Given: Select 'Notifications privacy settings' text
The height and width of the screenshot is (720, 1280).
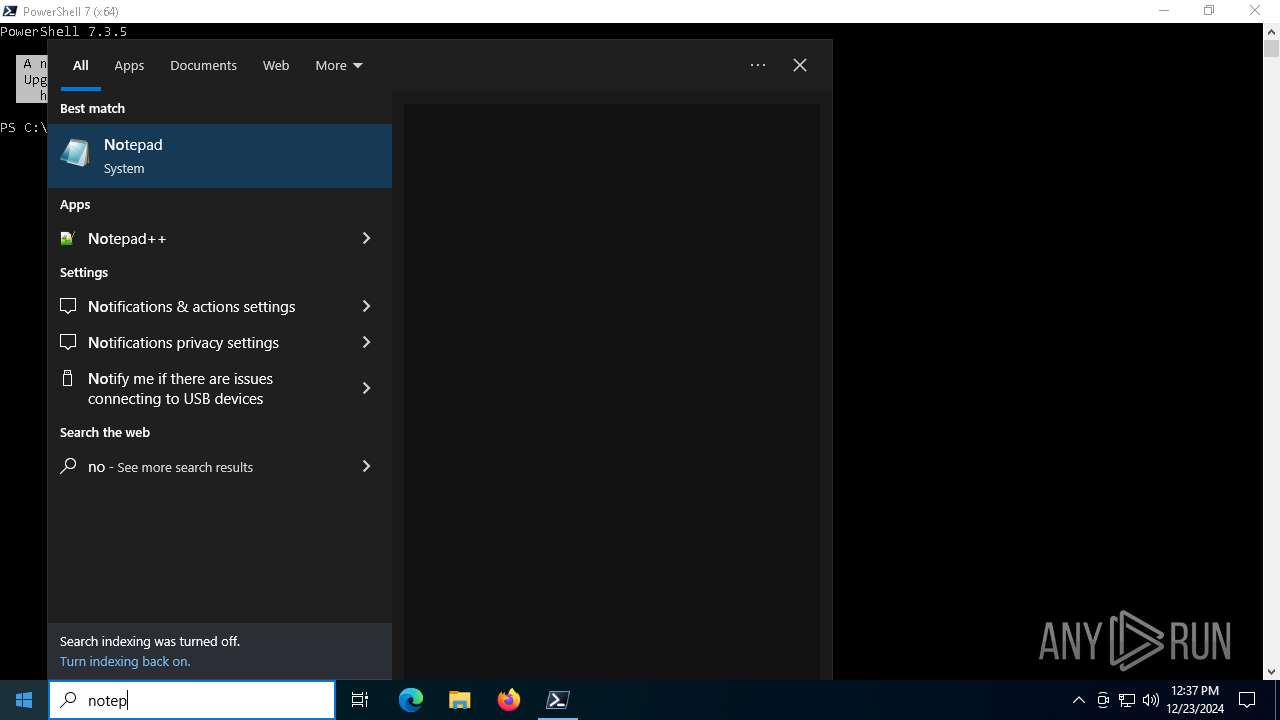Looking at the screenshot, I should click(x=184, y=342).
